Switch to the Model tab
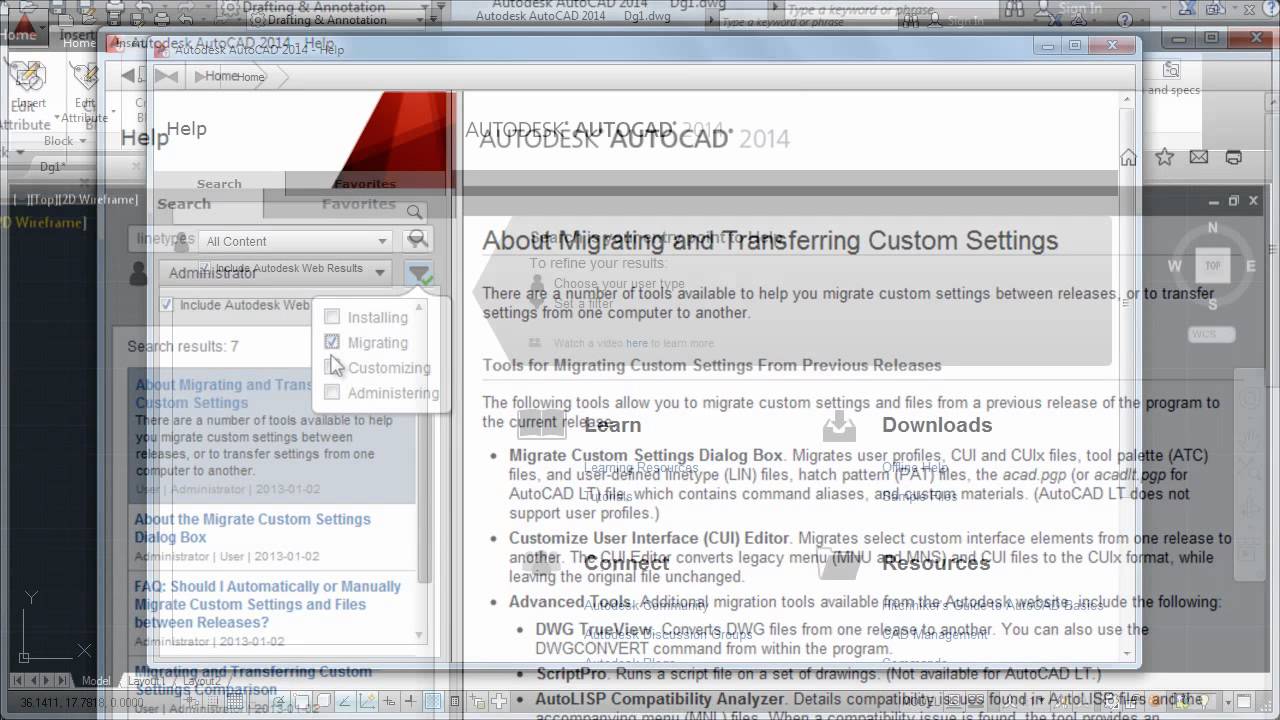1280x720 pixels. point(96,681)
